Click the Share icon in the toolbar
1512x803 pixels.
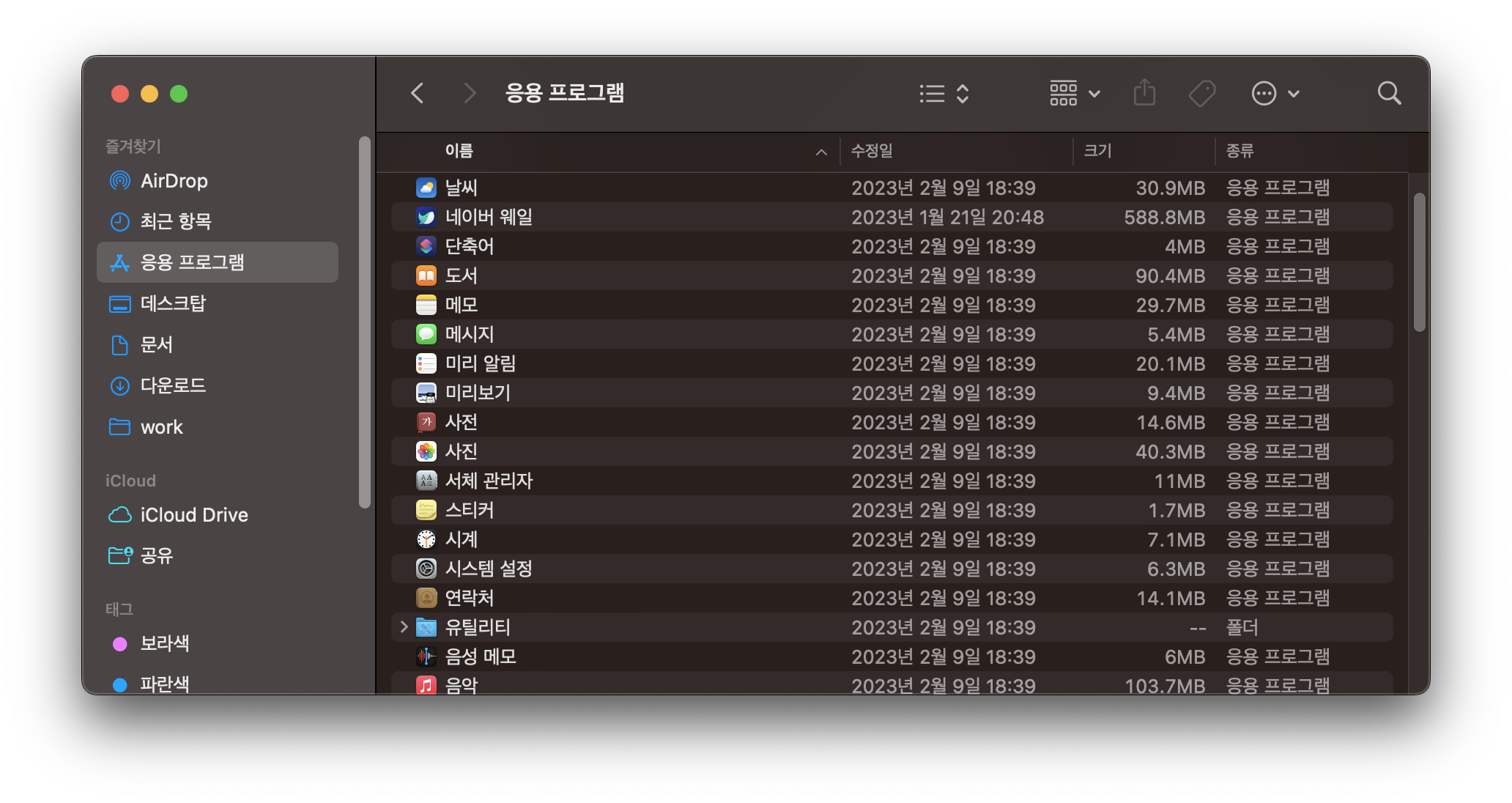(x=1144, y=93)
